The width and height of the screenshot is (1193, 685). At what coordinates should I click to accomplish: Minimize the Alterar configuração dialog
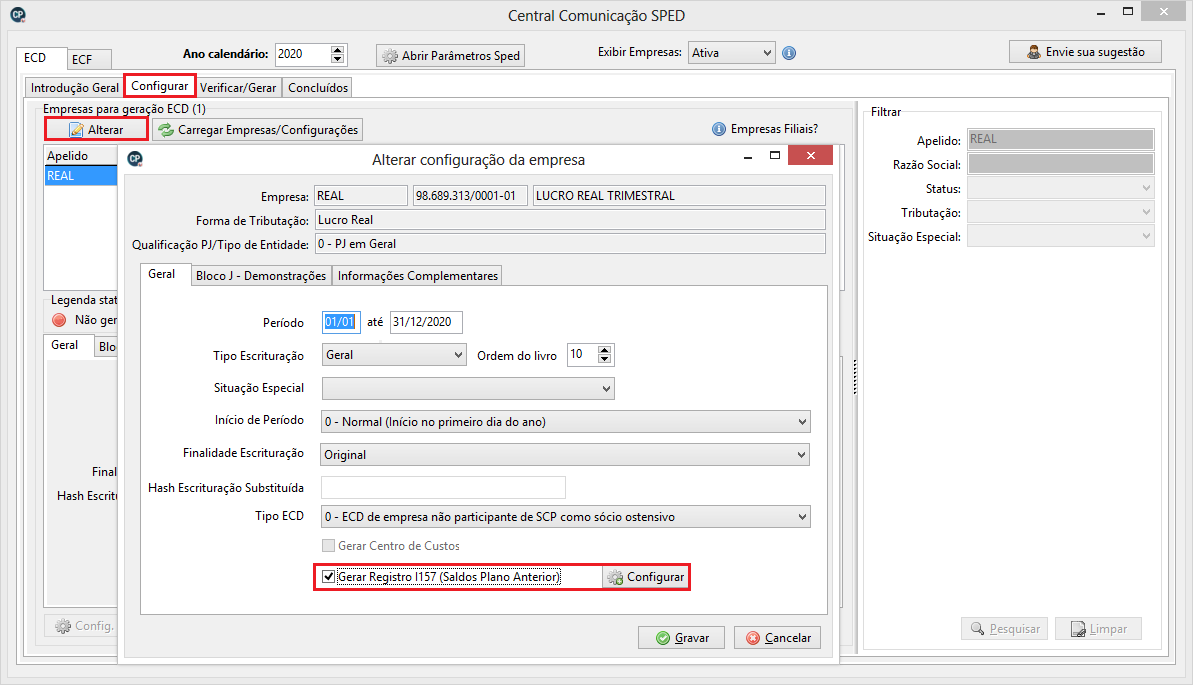(748, 157)
